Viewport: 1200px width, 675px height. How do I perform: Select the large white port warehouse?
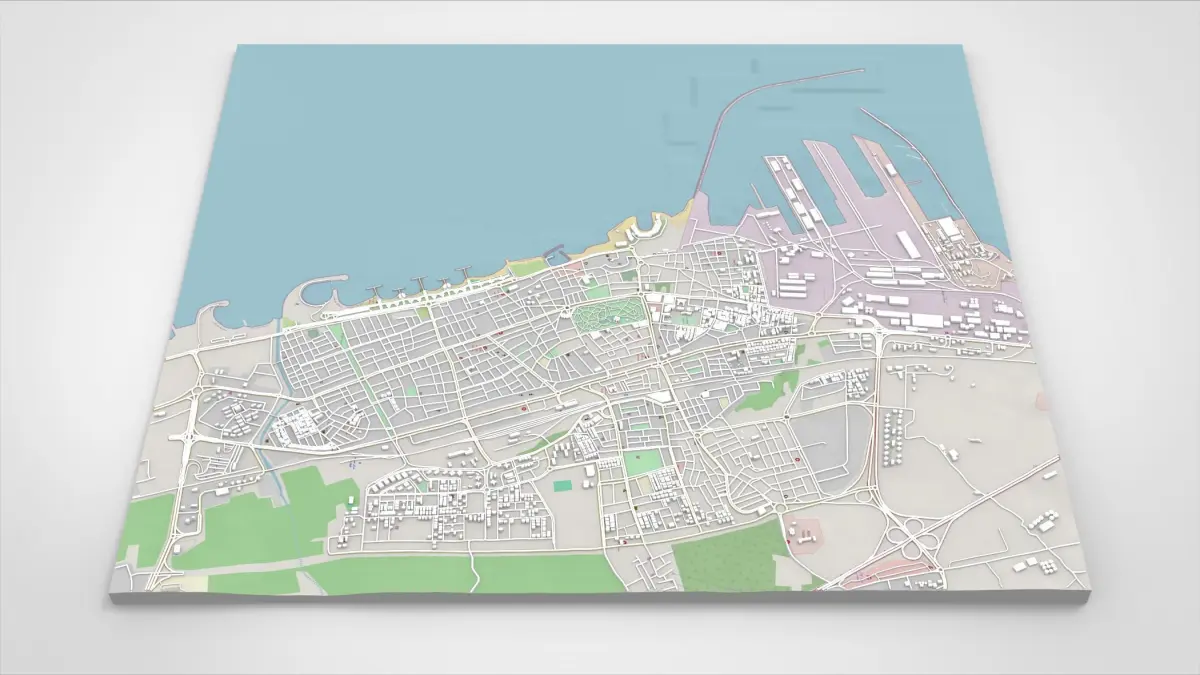tap(910, 243)
